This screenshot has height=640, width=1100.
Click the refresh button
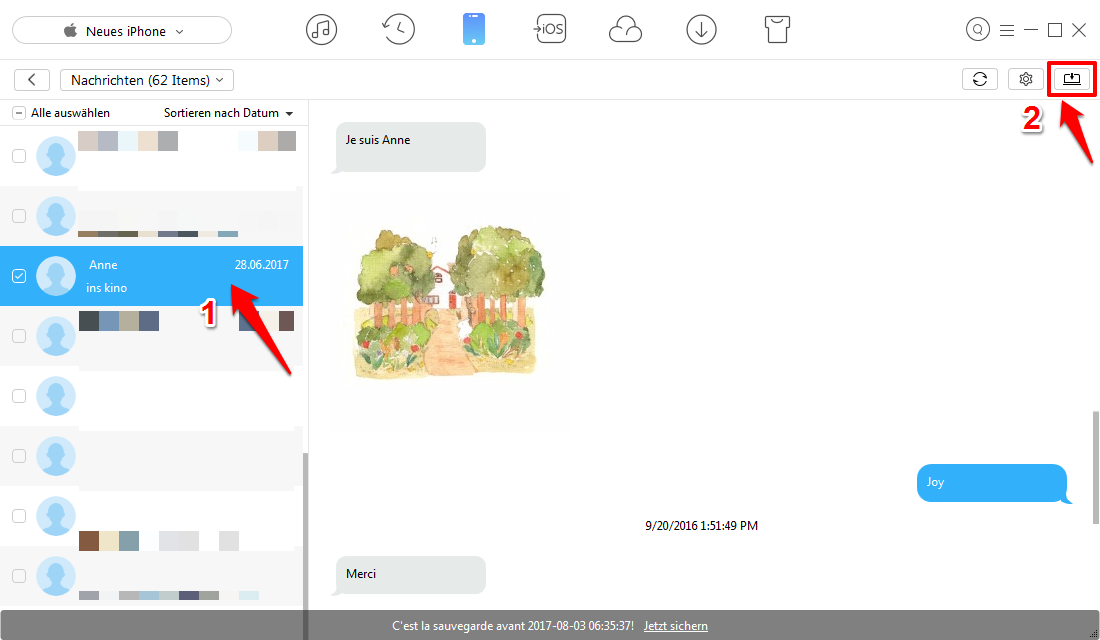tap(980, 79)
